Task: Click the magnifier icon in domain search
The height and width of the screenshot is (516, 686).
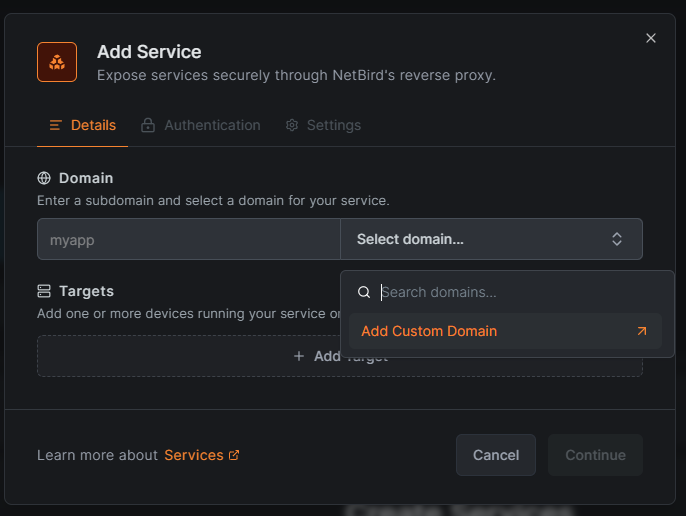Action: pyautogui.click(x=364, y=293)
